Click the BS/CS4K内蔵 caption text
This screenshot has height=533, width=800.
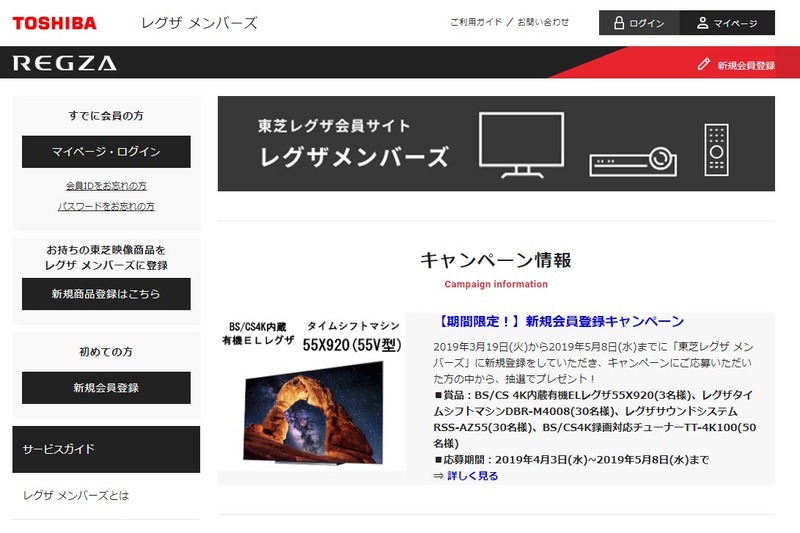(258, 327)
